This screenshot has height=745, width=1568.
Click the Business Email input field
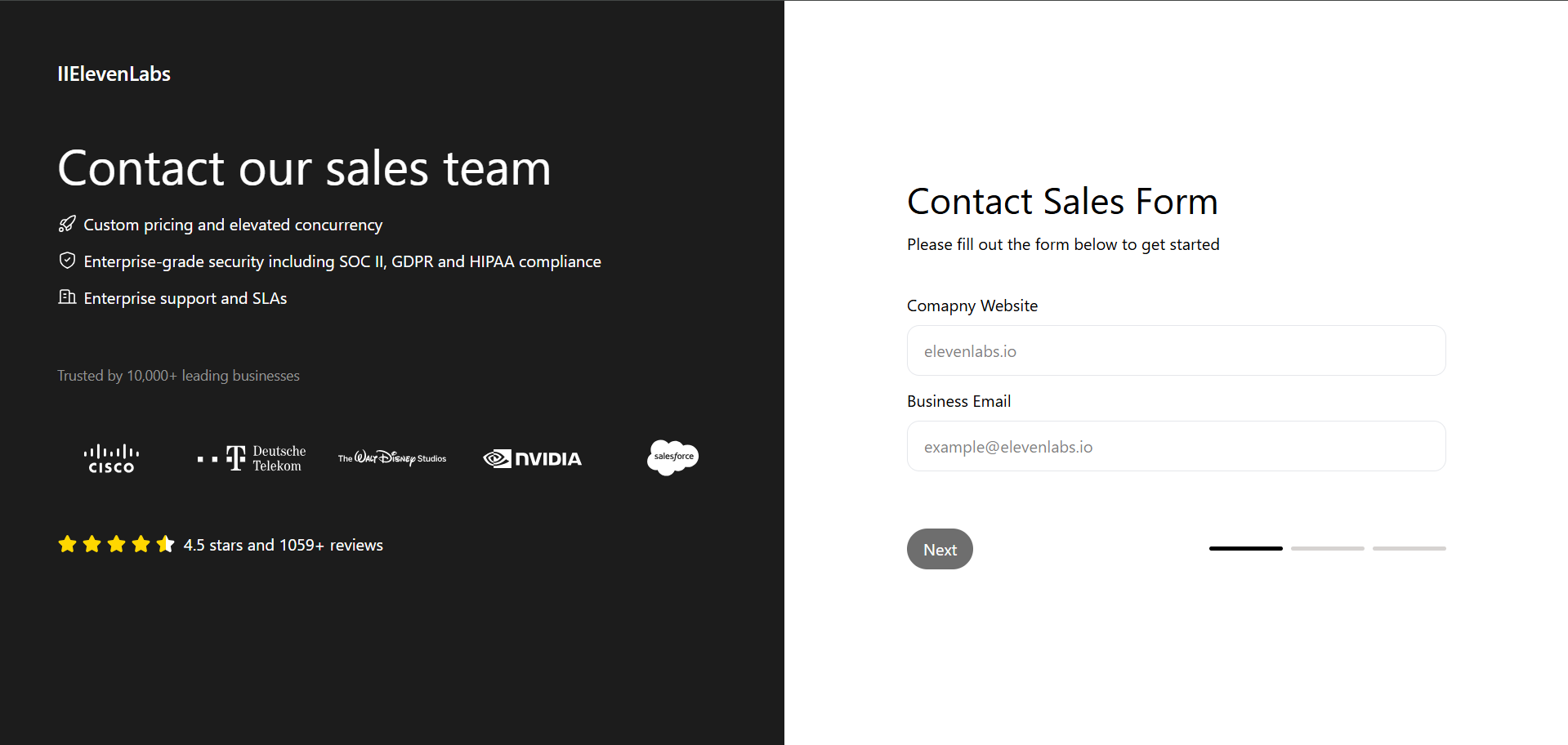[x=1176, y=446]
